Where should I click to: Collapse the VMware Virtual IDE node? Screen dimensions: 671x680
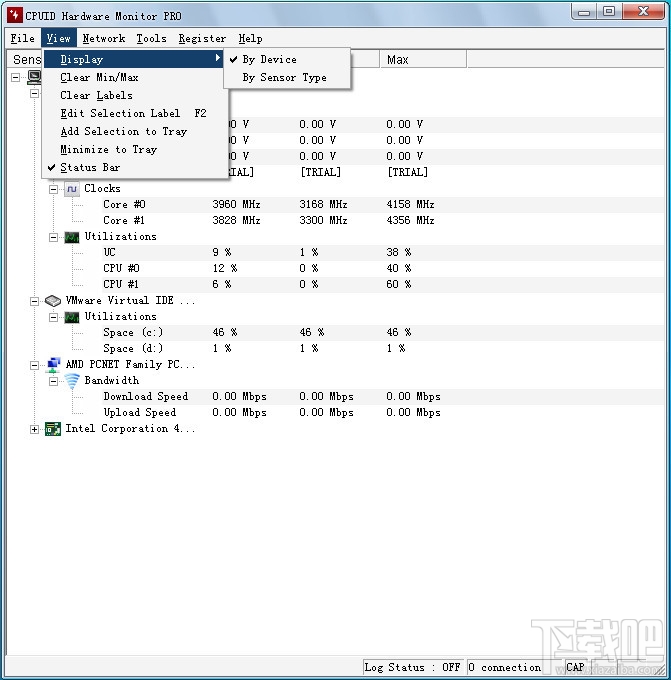pos(34,301)
